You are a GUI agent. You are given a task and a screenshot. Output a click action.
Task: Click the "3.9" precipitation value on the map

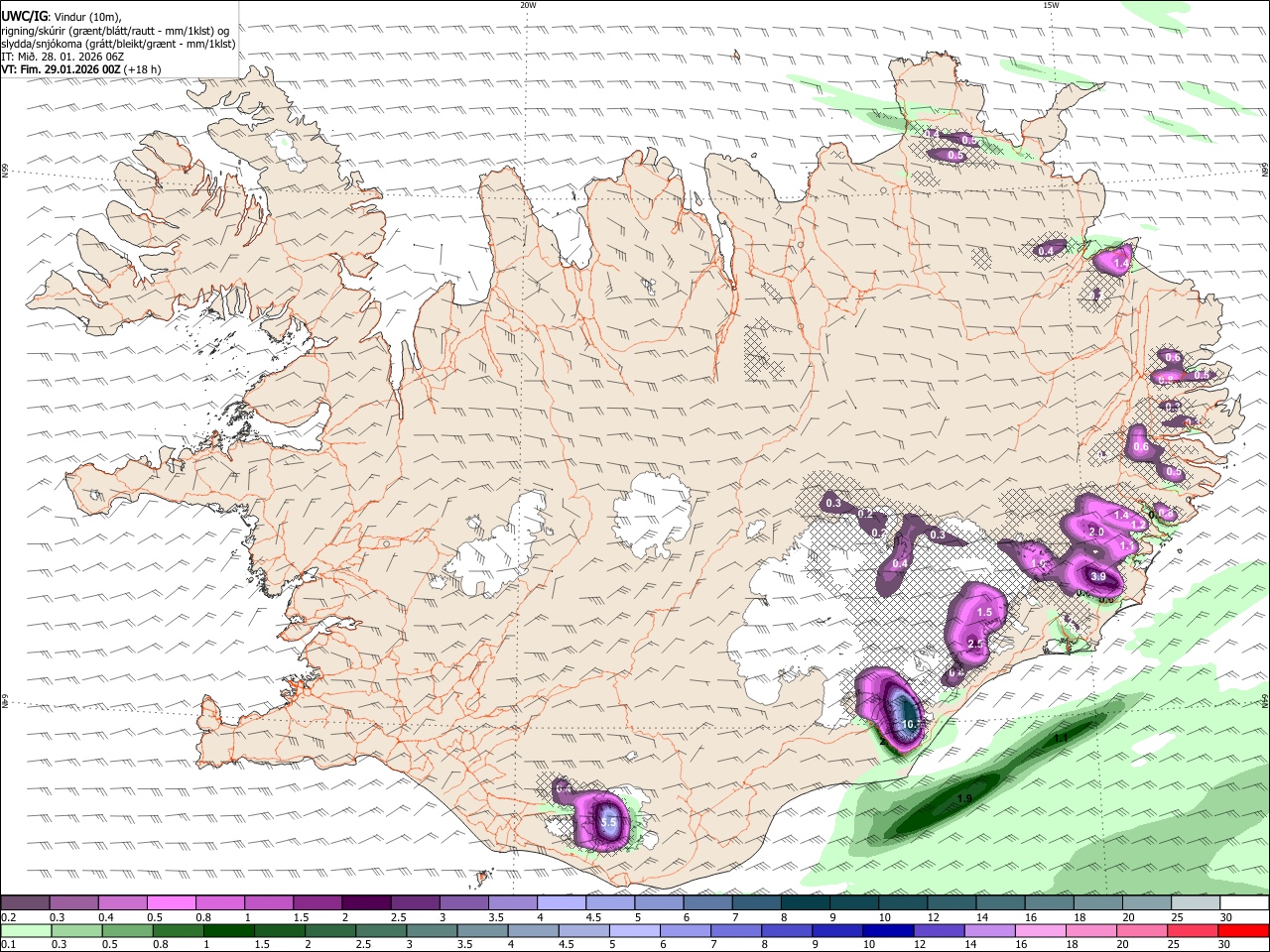1098,576
